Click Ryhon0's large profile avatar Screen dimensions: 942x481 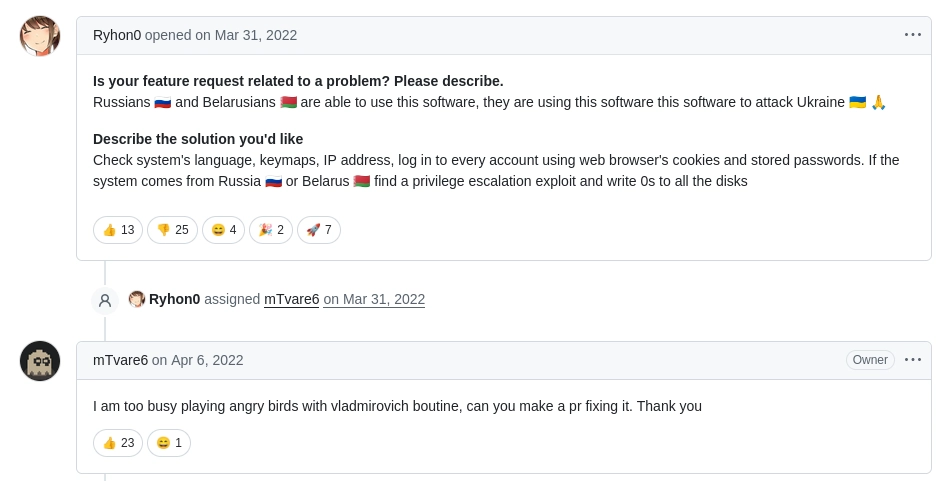[x=40, y=36]
